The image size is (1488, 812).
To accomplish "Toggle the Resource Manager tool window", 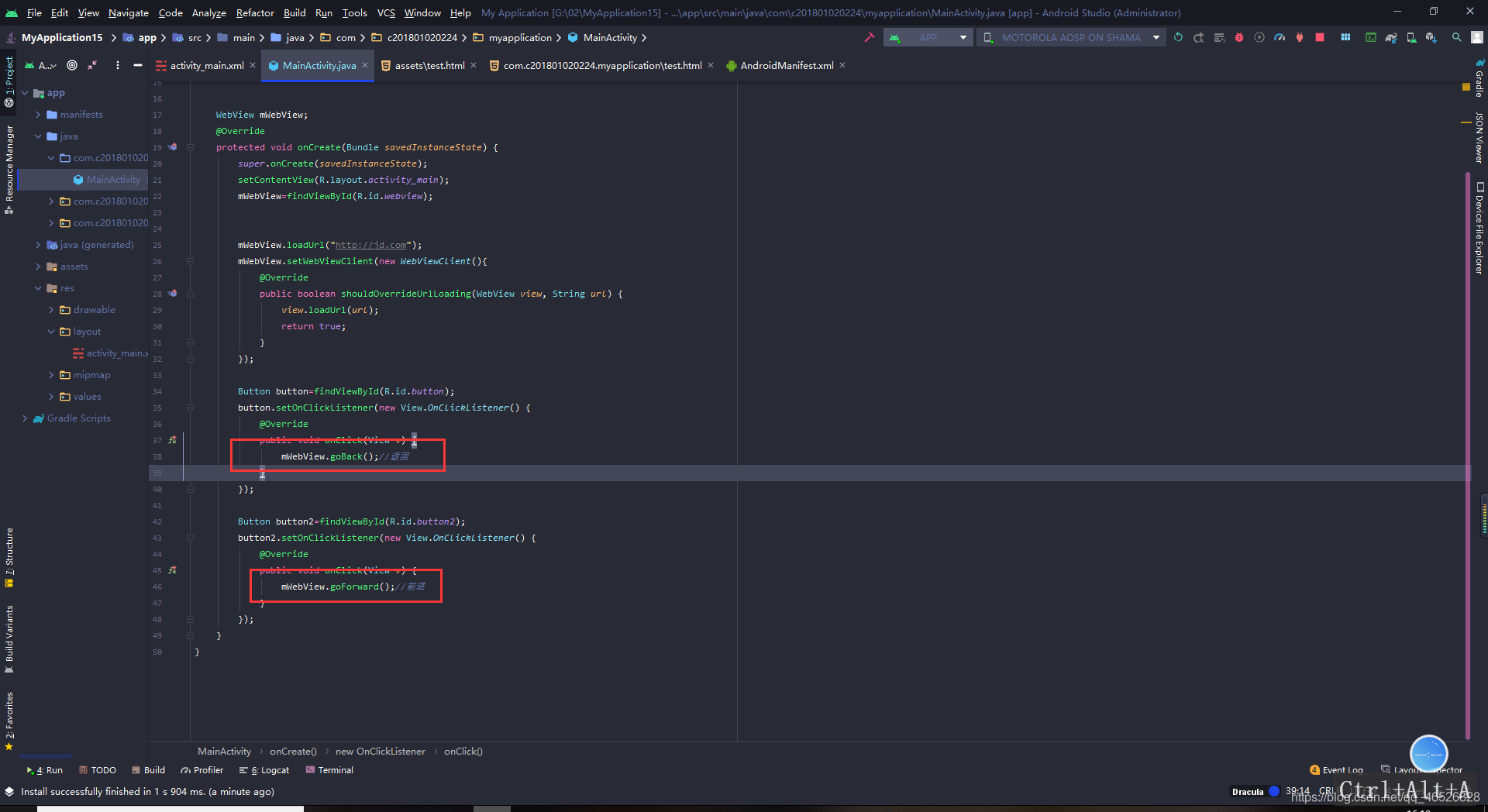I will coord(9,169).
